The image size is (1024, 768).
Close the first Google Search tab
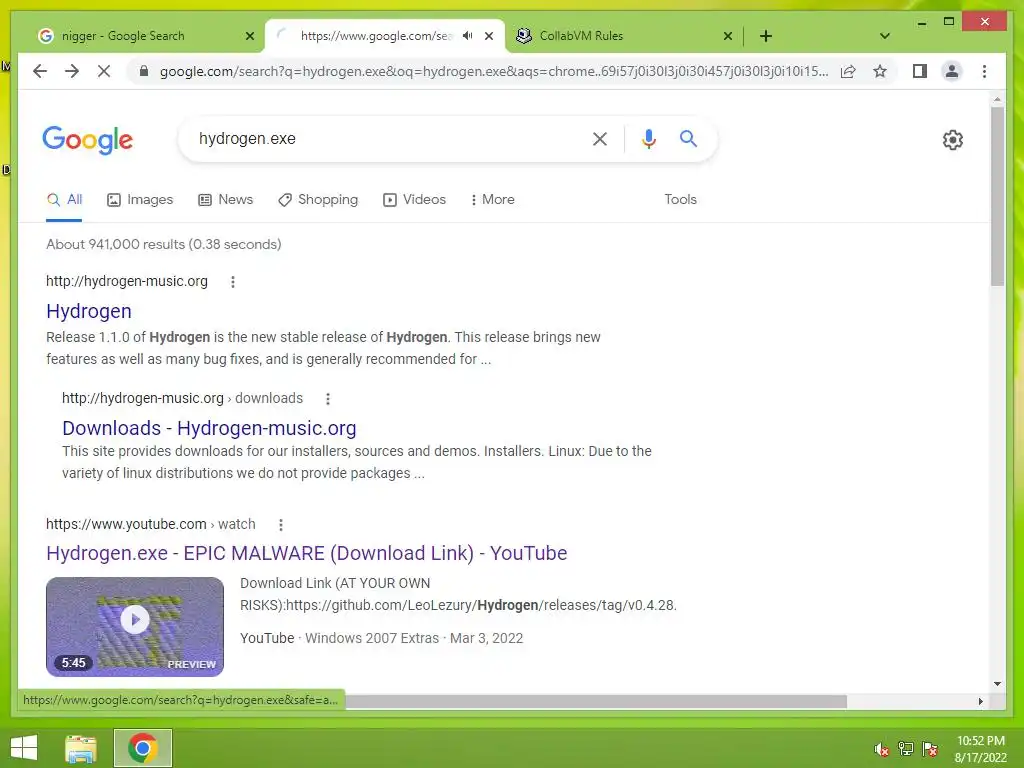click(249, 36)
